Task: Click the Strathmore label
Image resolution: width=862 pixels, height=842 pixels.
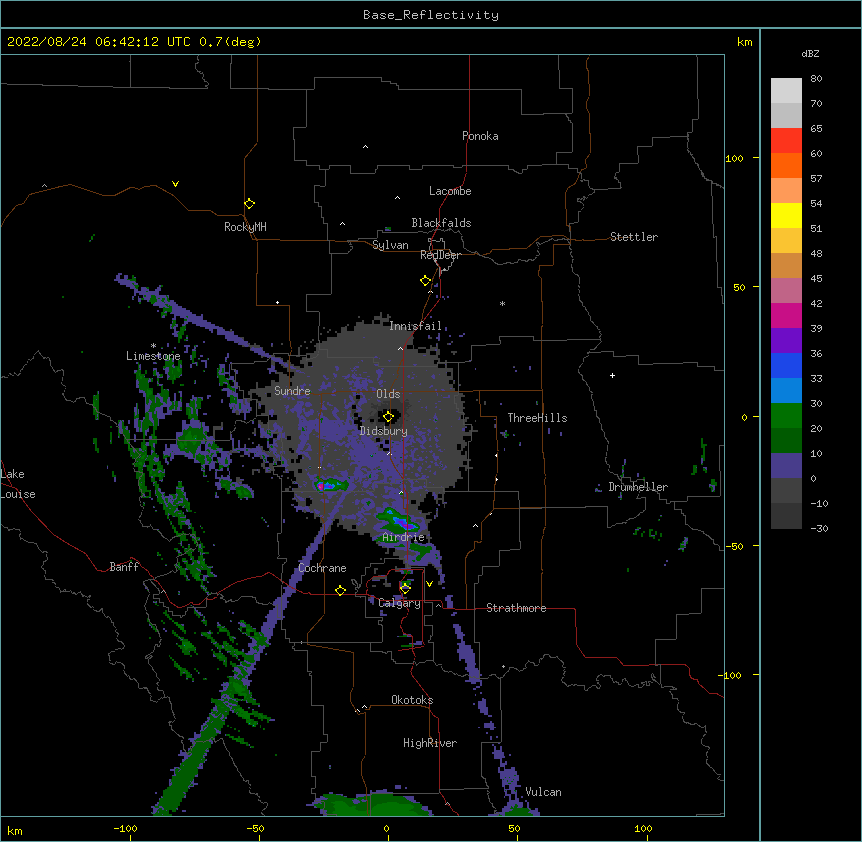Action: pyautogui.click(x=516, y=608)
